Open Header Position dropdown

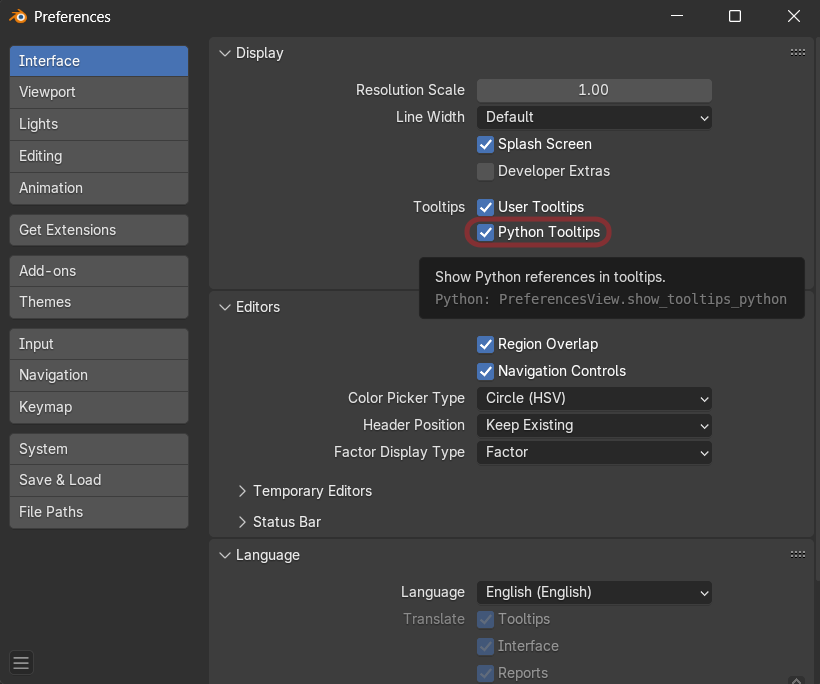(x=594, y=425)
